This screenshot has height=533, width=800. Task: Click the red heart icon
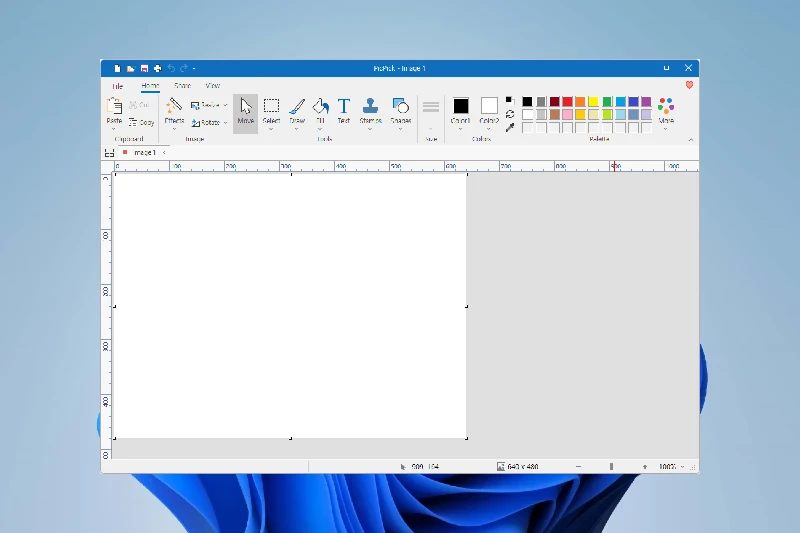pos(689,85)
